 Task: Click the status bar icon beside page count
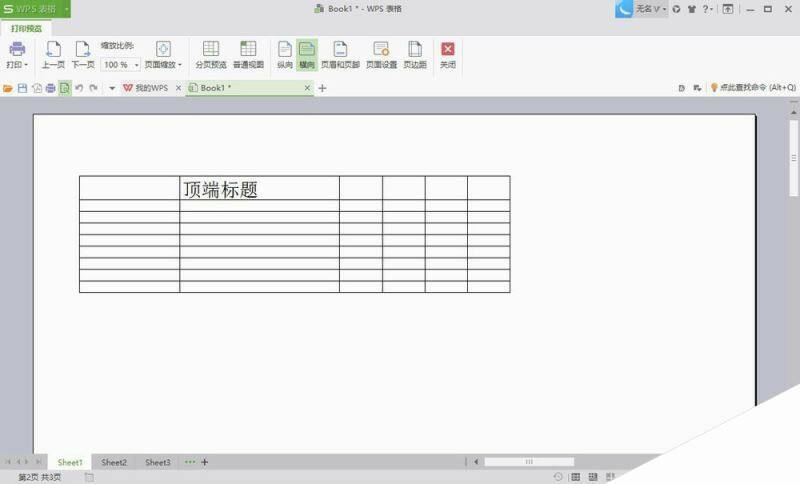(89, 477)
